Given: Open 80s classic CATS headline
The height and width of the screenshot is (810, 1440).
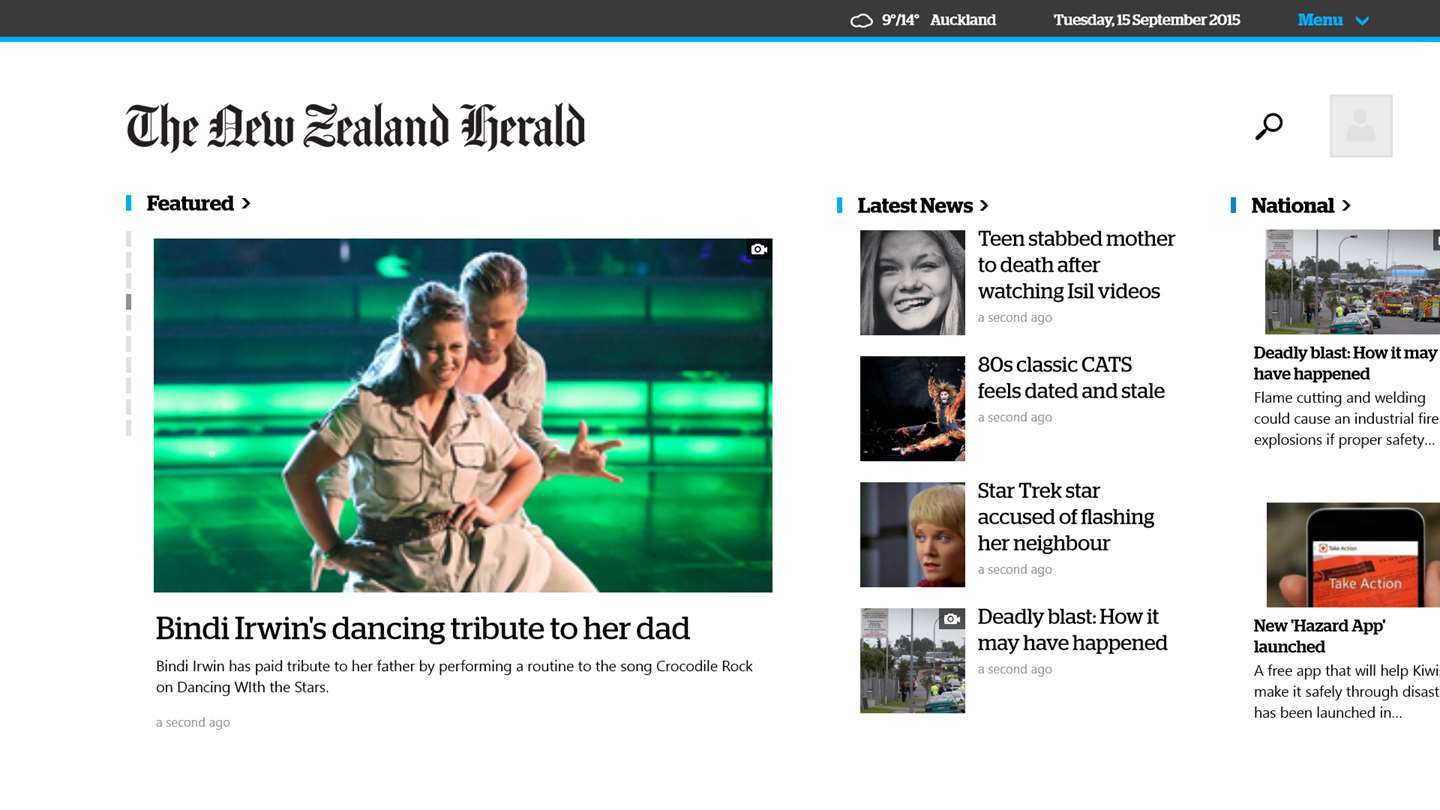Looking at the screenshot, I should click(x=1071, y=378).
